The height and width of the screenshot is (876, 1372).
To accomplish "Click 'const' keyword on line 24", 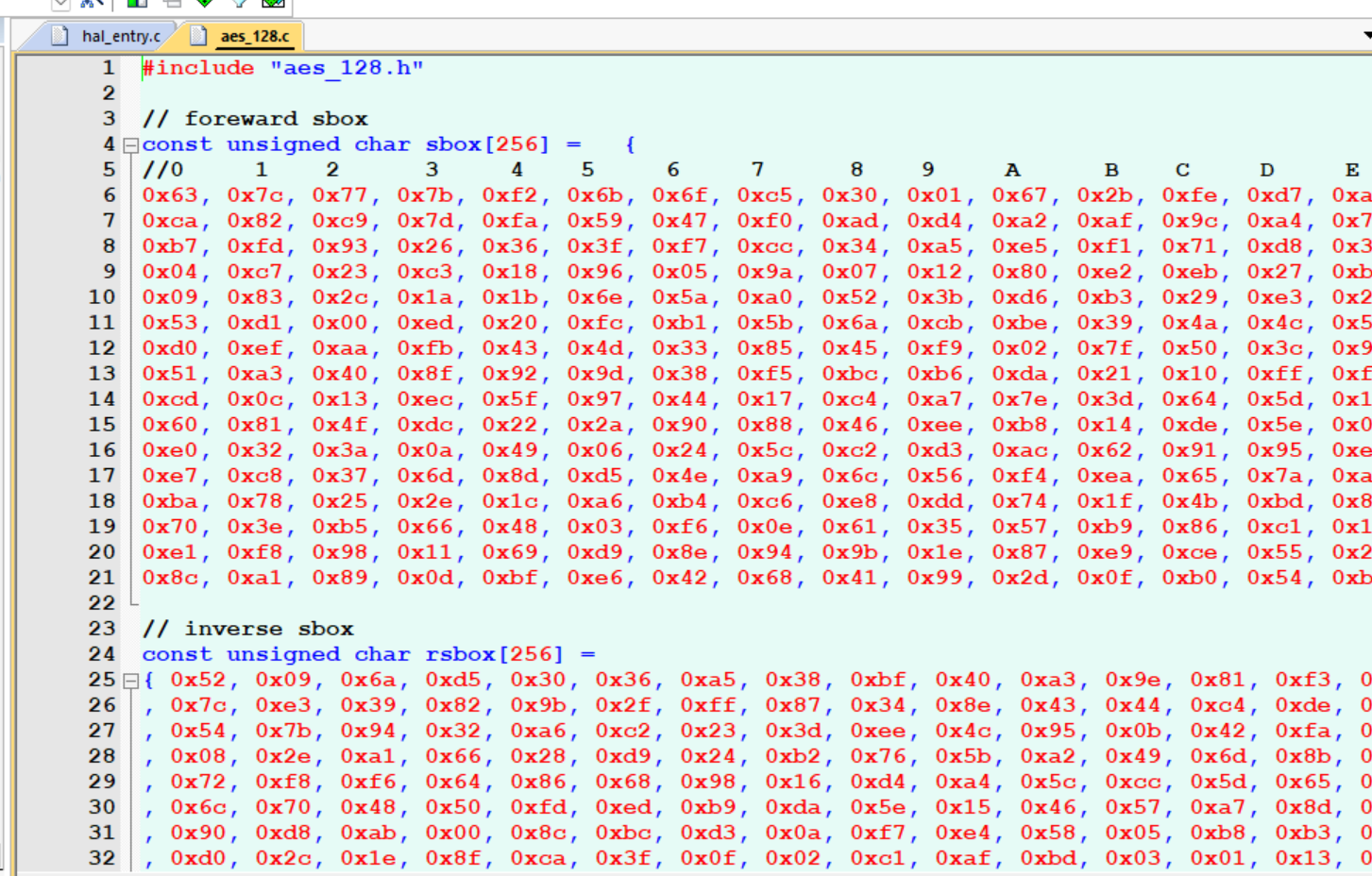I will [x=177, y=654].
